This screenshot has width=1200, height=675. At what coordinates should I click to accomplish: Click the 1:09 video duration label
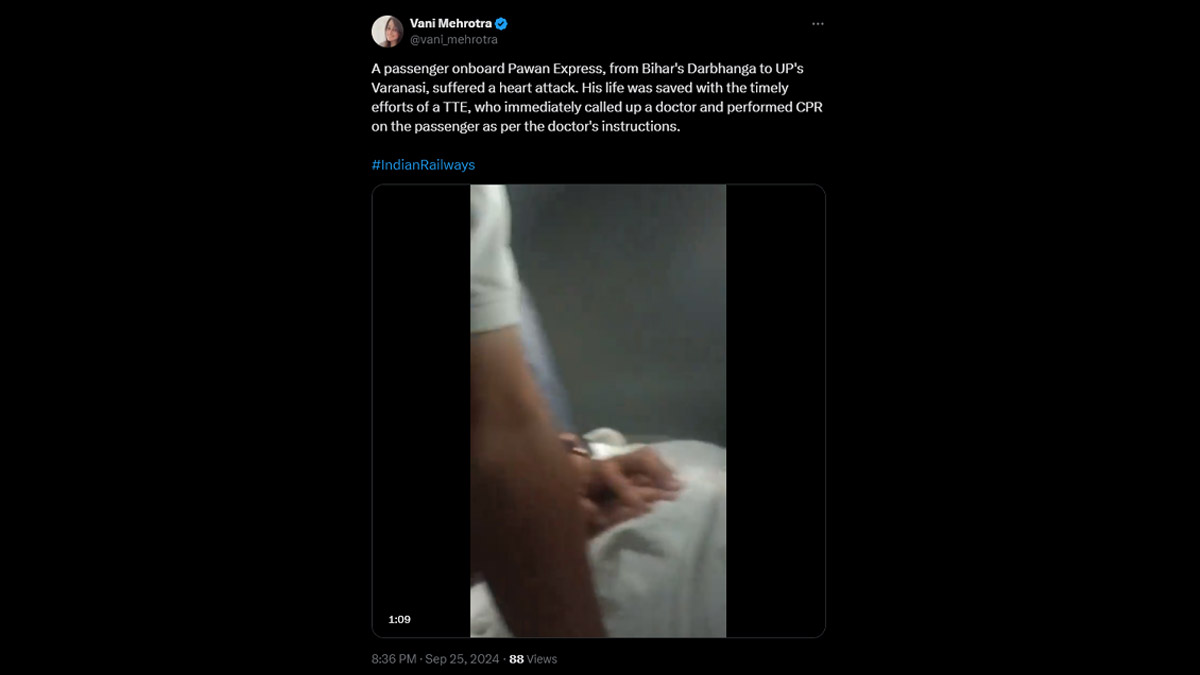399,620
